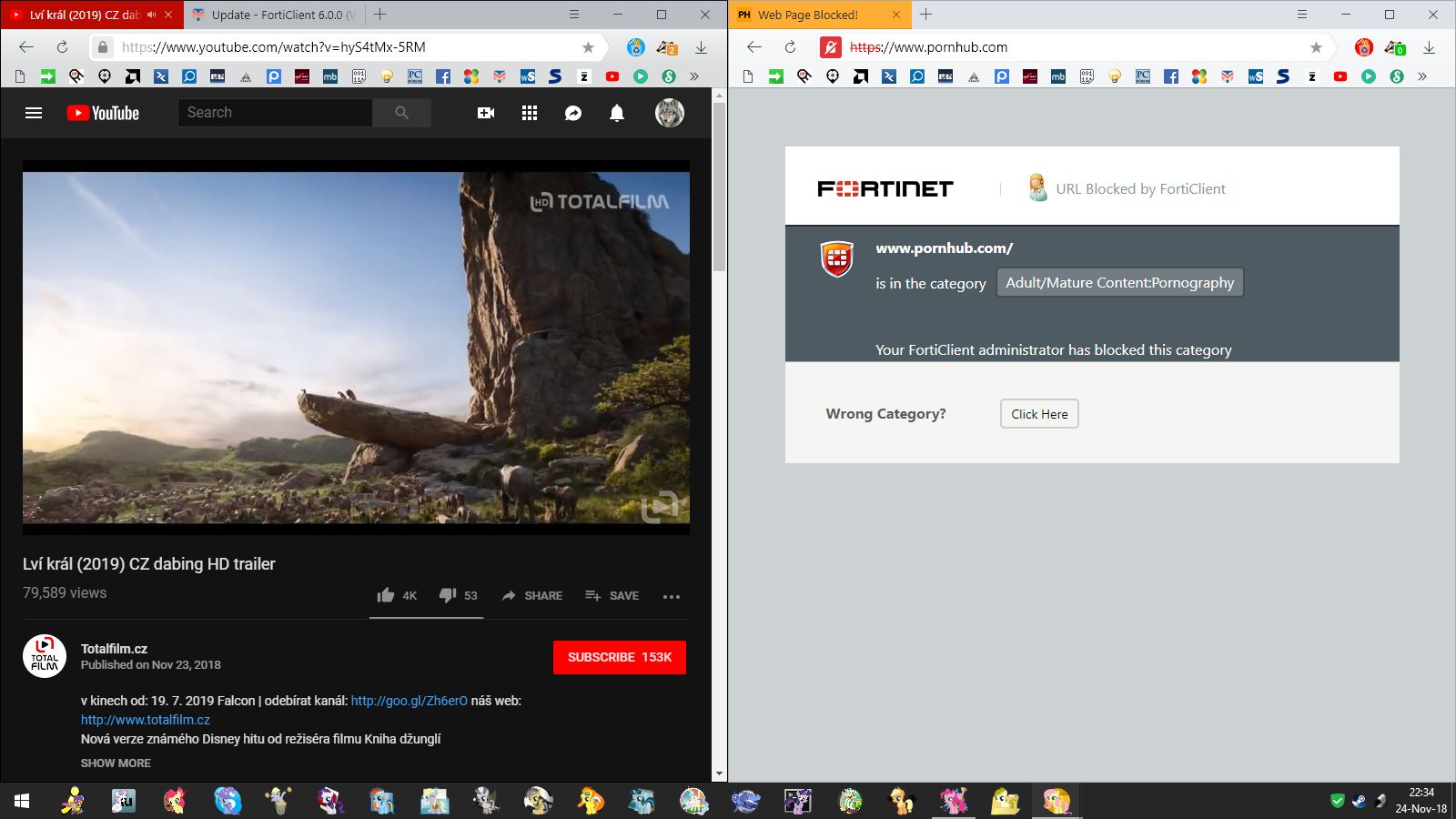This screenshot has width=1456, height=819.
Task: Dislike the video with thumbs down
Action: tap(458, 595)
